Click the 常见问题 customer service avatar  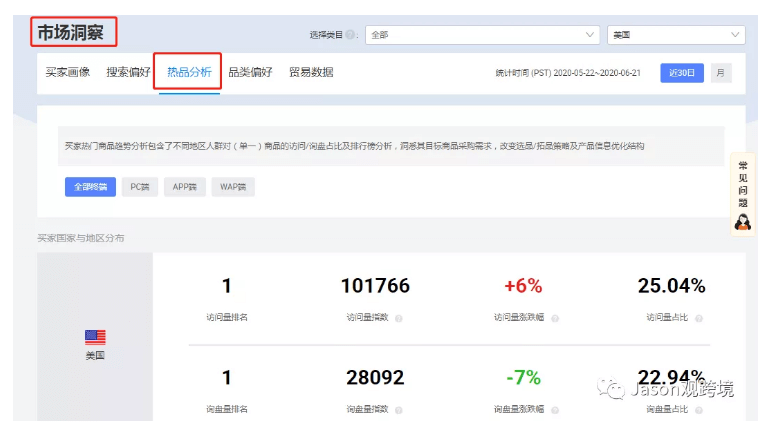pyautogui.click(x=742, y=221)
